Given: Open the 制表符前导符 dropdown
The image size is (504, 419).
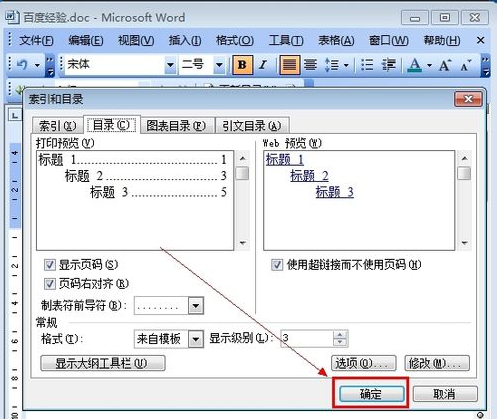Looking at the screenshot, I should pos(196,305).
